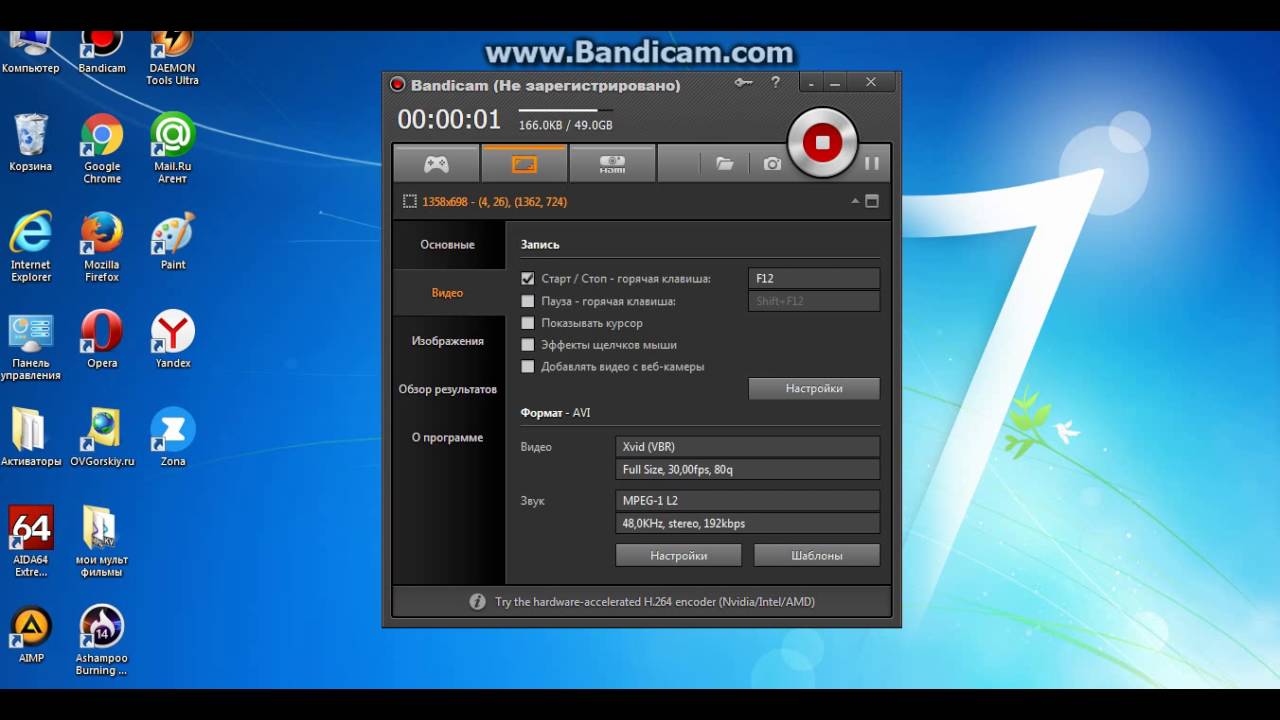This screenshot has height=720, width=1280.
Task: Select the screen rectangle recording mode
Action: click(x=524, y=164)
